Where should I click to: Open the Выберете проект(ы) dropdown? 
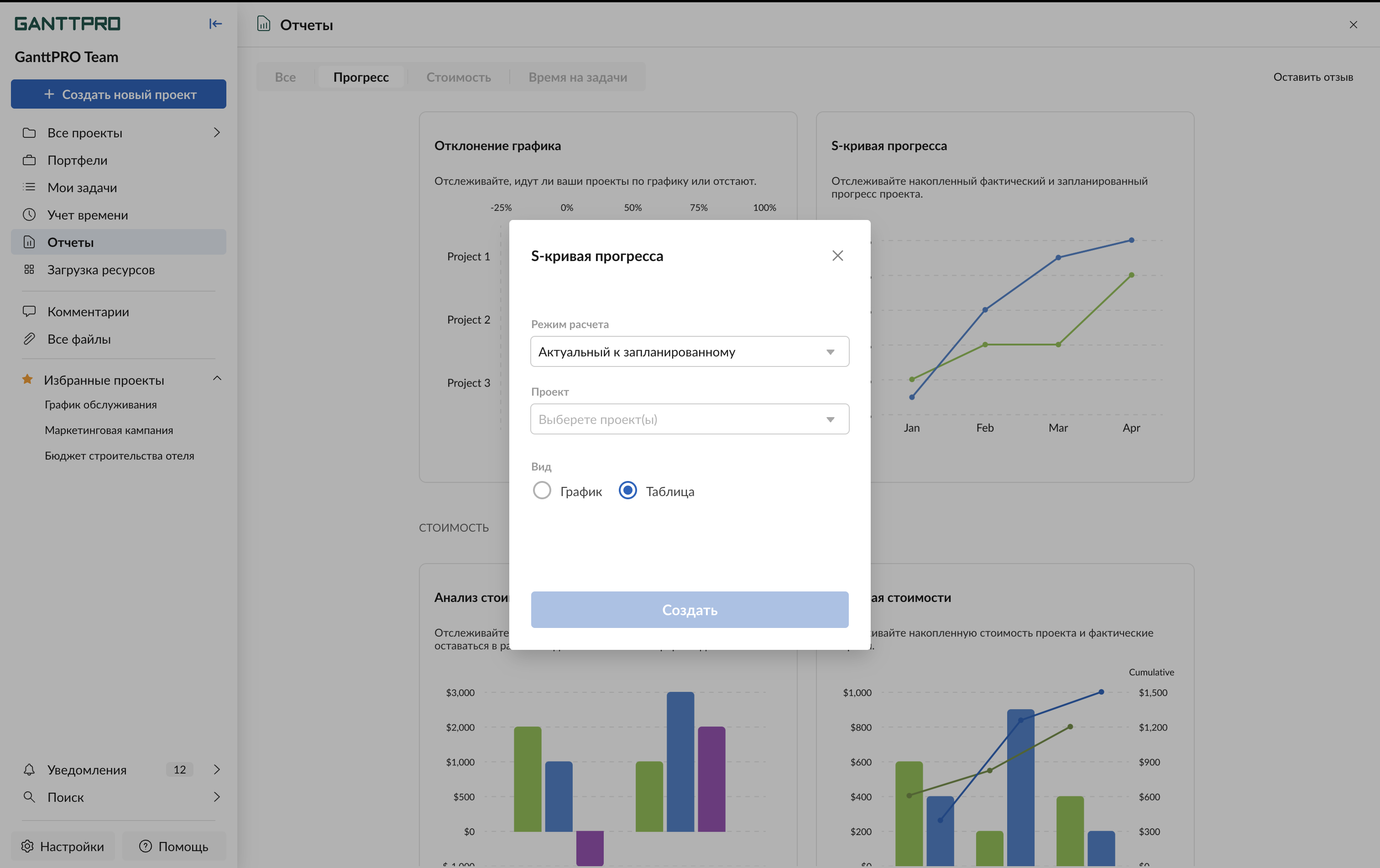690,419
